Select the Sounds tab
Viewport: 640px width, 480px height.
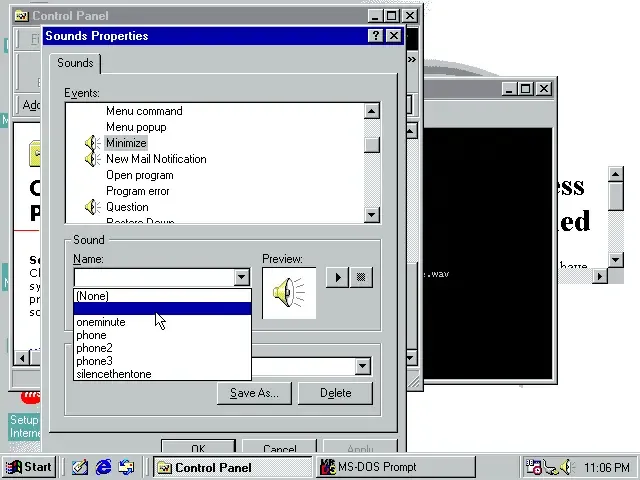[75, 63]
